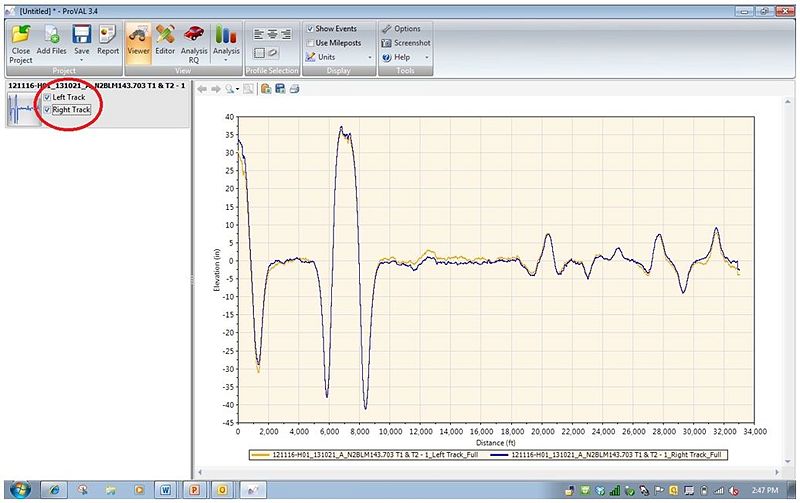Click the Close Project button
This screenshot has width=800, height=503.
(x=21, y=44)
